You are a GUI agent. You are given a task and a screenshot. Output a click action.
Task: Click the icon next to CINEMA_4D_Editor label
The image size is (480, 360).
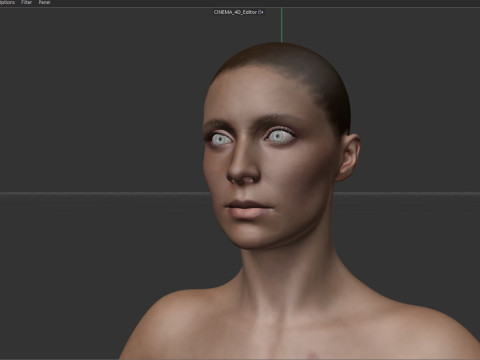coord(261,12)
